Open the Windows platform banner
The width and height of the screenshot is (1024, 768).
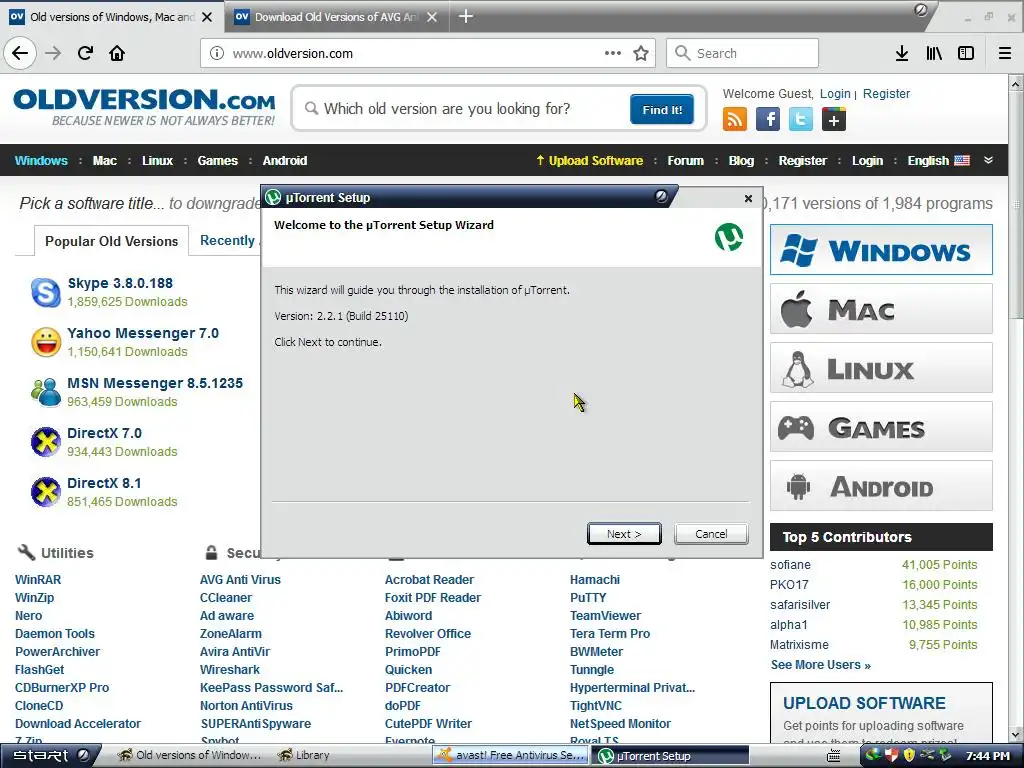[881, 249]
